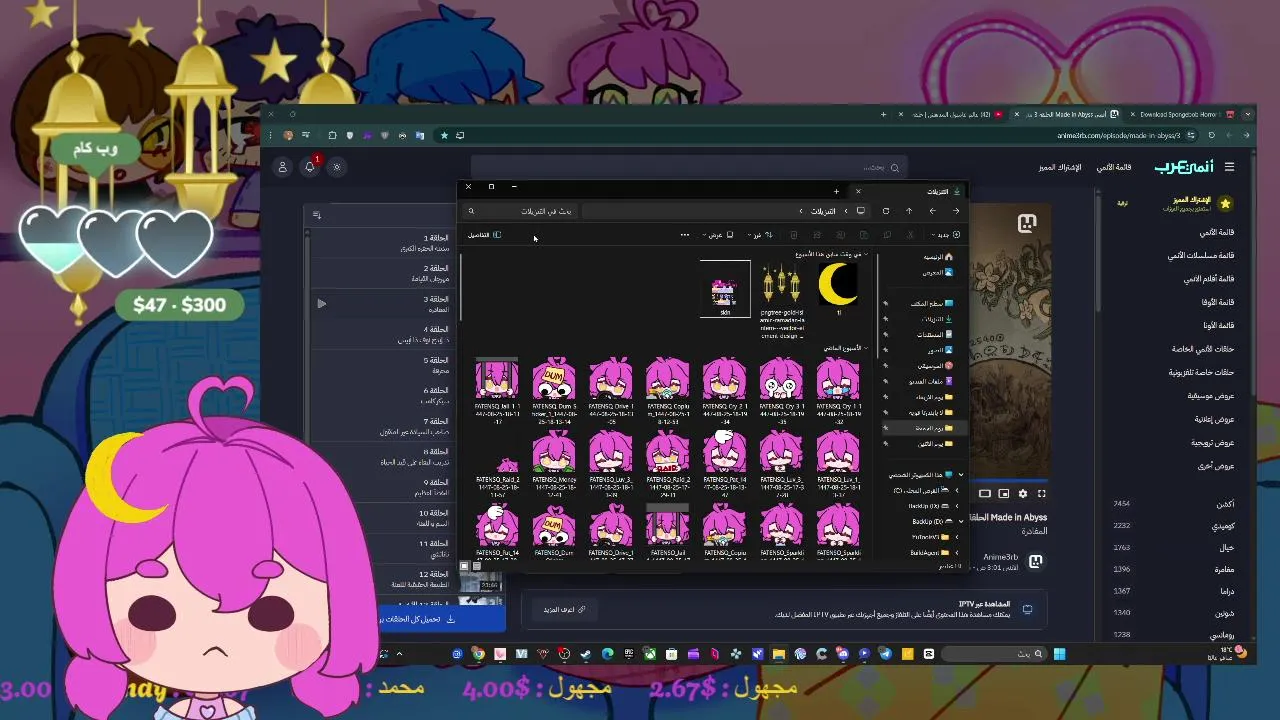Open Music folder in Explorer quick access
The height and width of the screenshot is (720, 1280).
tap(935, 366)
